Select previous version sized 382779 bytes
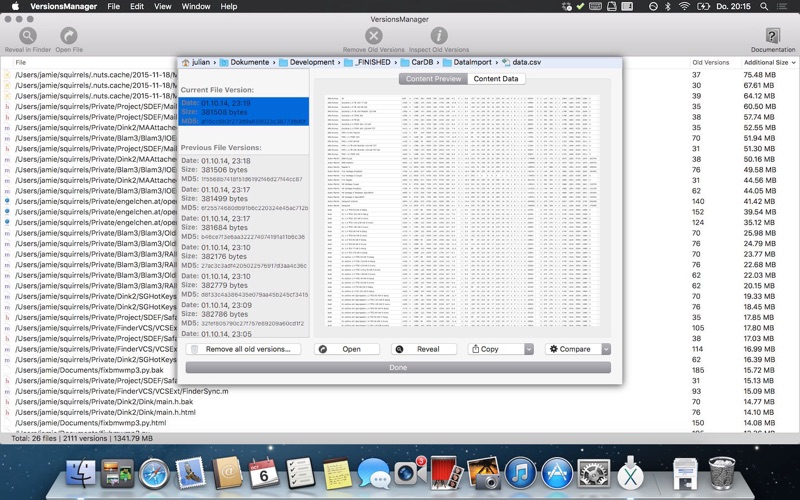The height and width of the screenshot is (500, 800). point(244,285)
